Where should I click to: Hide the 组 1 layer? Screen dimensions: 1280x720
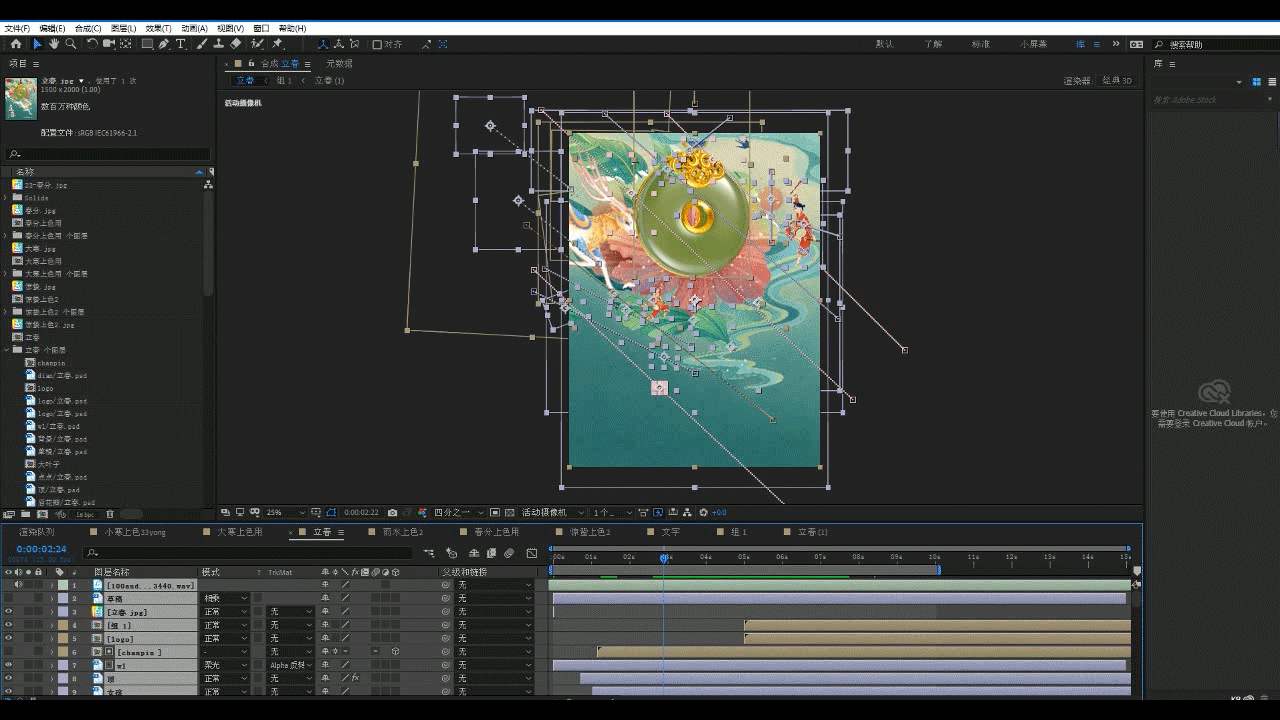tap(8, 625)
